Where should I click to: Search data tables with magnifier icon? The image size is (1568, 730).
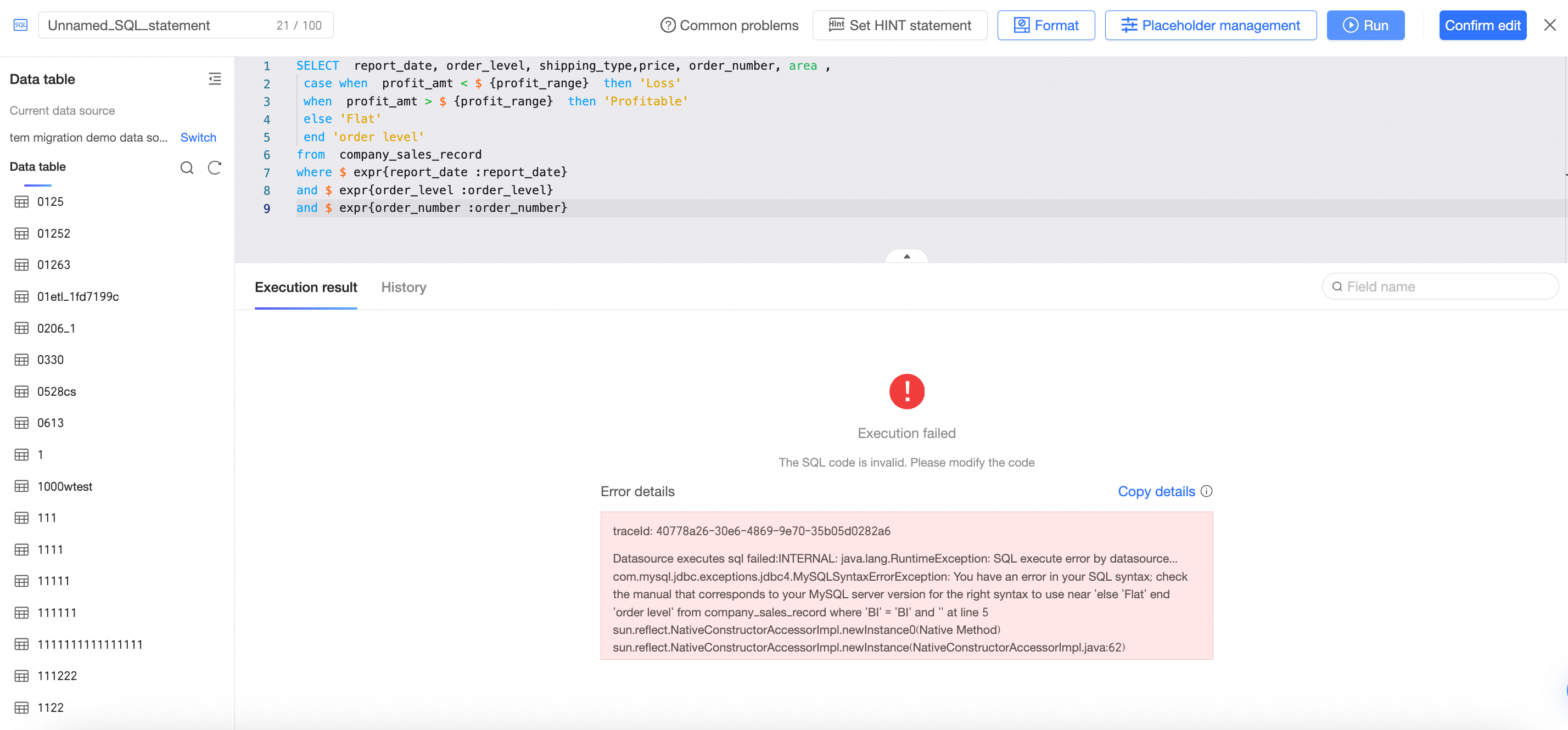point(187,167)
